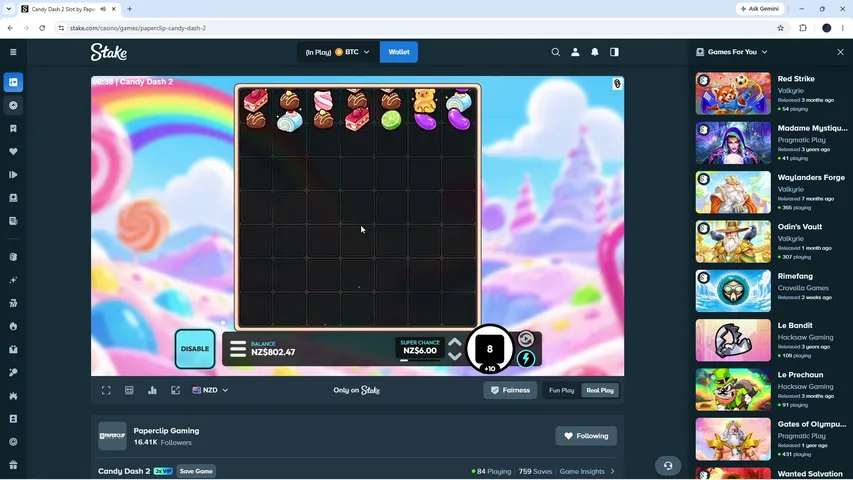Screen dimensions: 853x480
Task: Open Odin's Vault game title
Action: pyautogui.click(x=800, y=227)
